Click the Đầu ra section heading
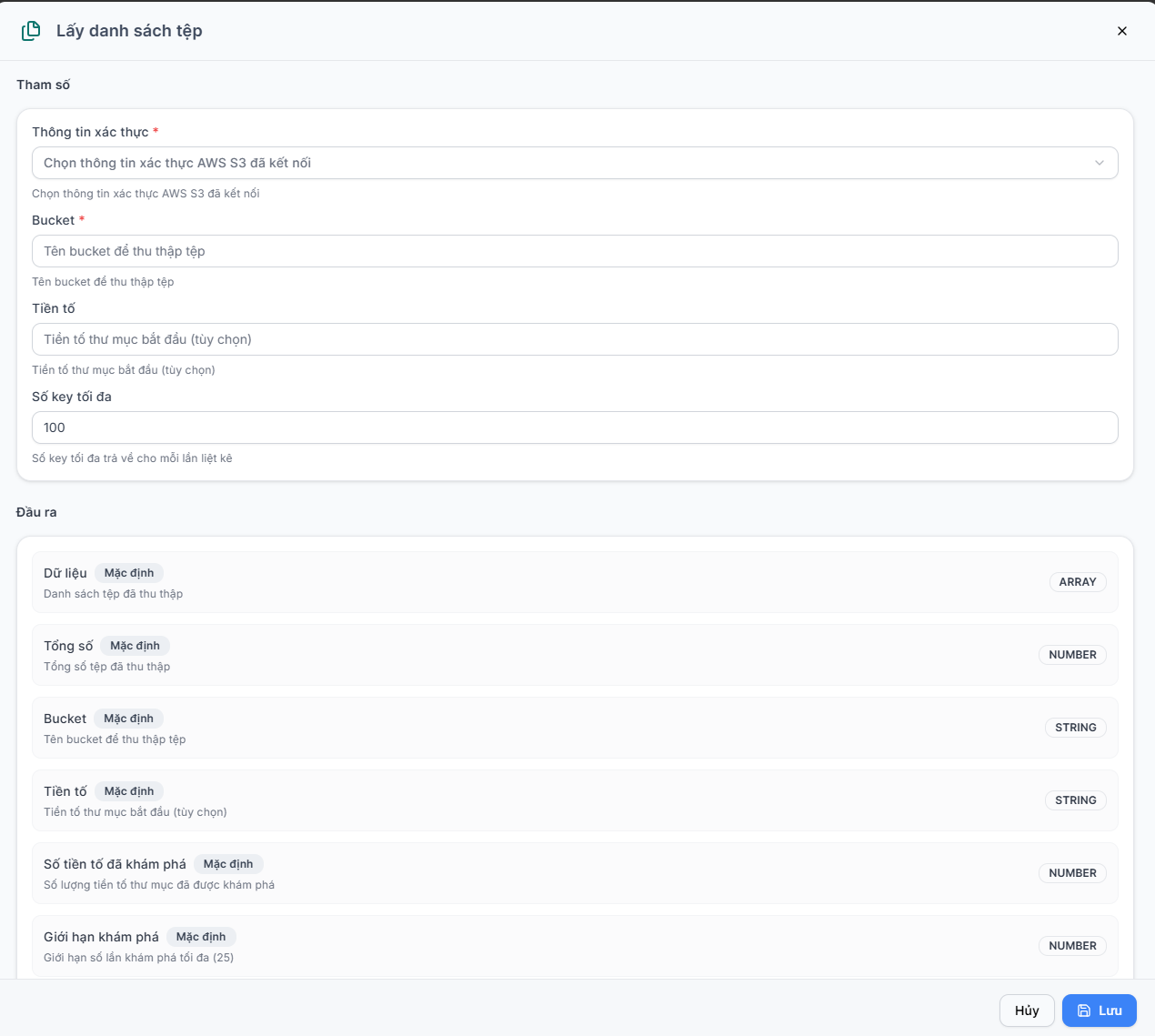 (36, 512)
